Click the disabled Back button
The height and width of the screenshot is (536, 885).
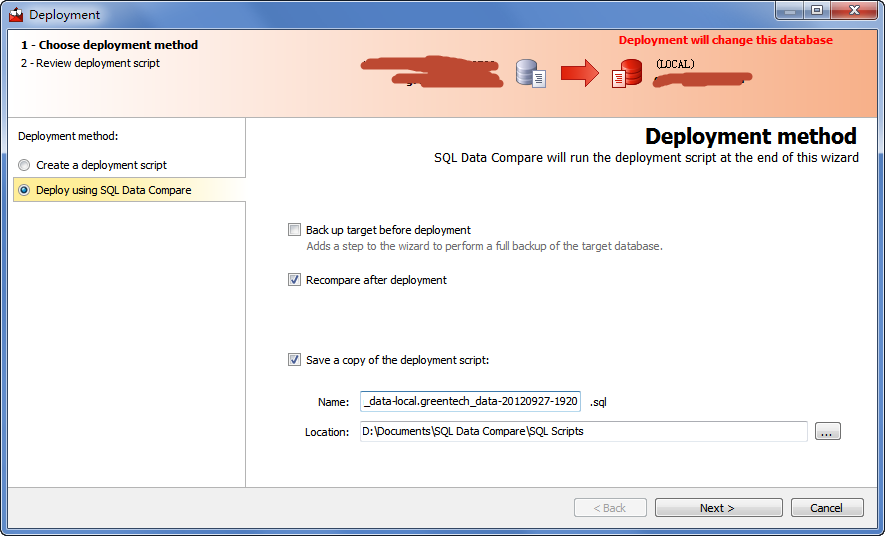[x=610, y=508]
